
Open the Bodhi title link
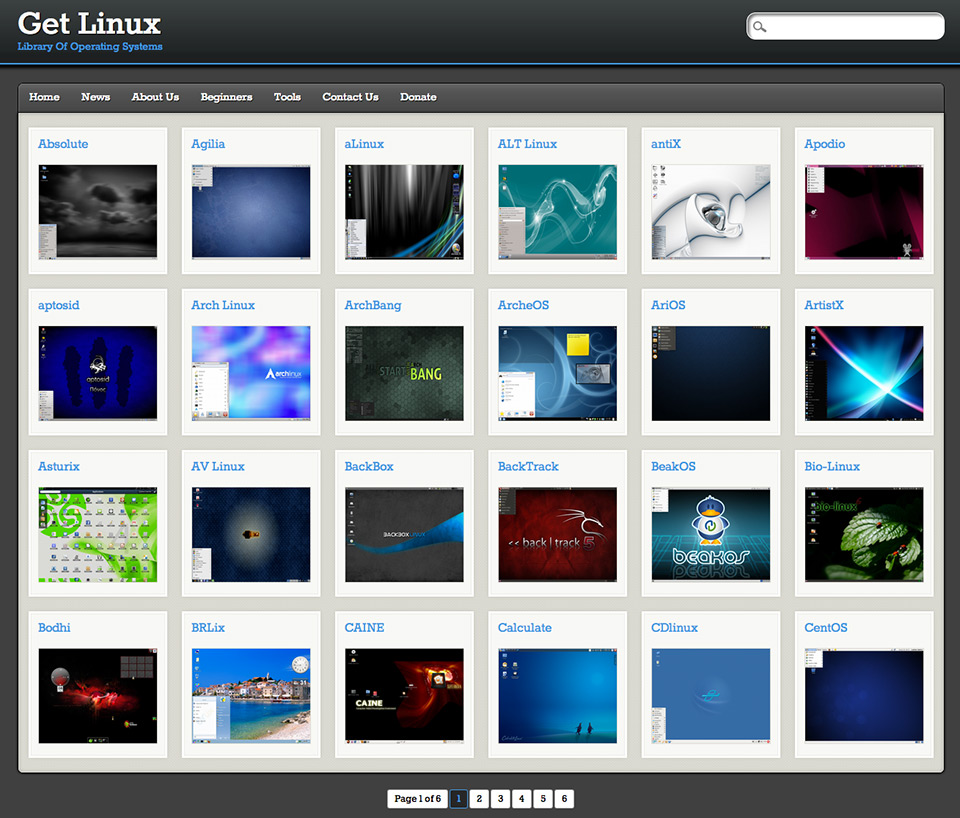(54, 628)
